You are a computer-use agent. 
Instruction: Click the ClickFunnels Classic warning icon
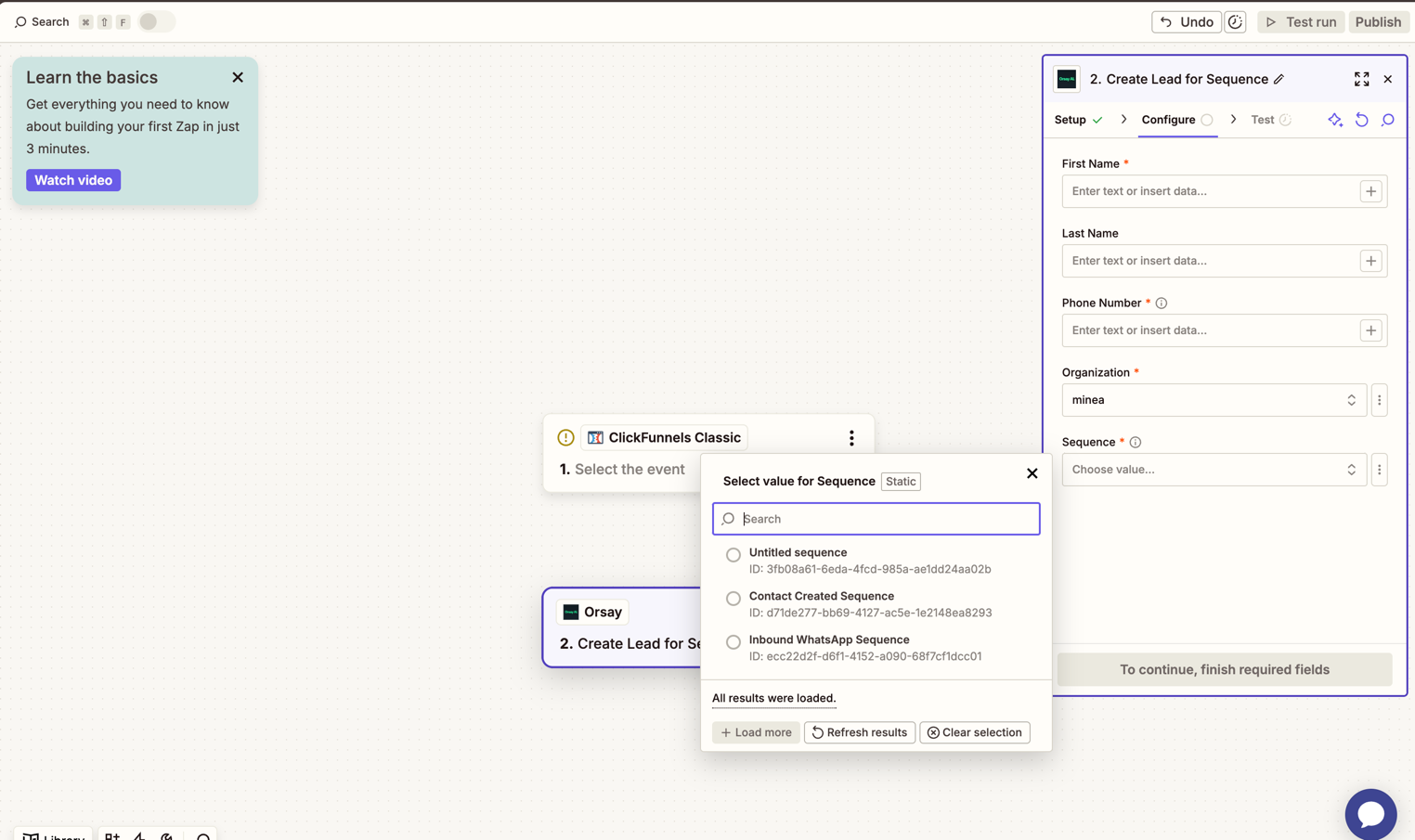(565, 437)
